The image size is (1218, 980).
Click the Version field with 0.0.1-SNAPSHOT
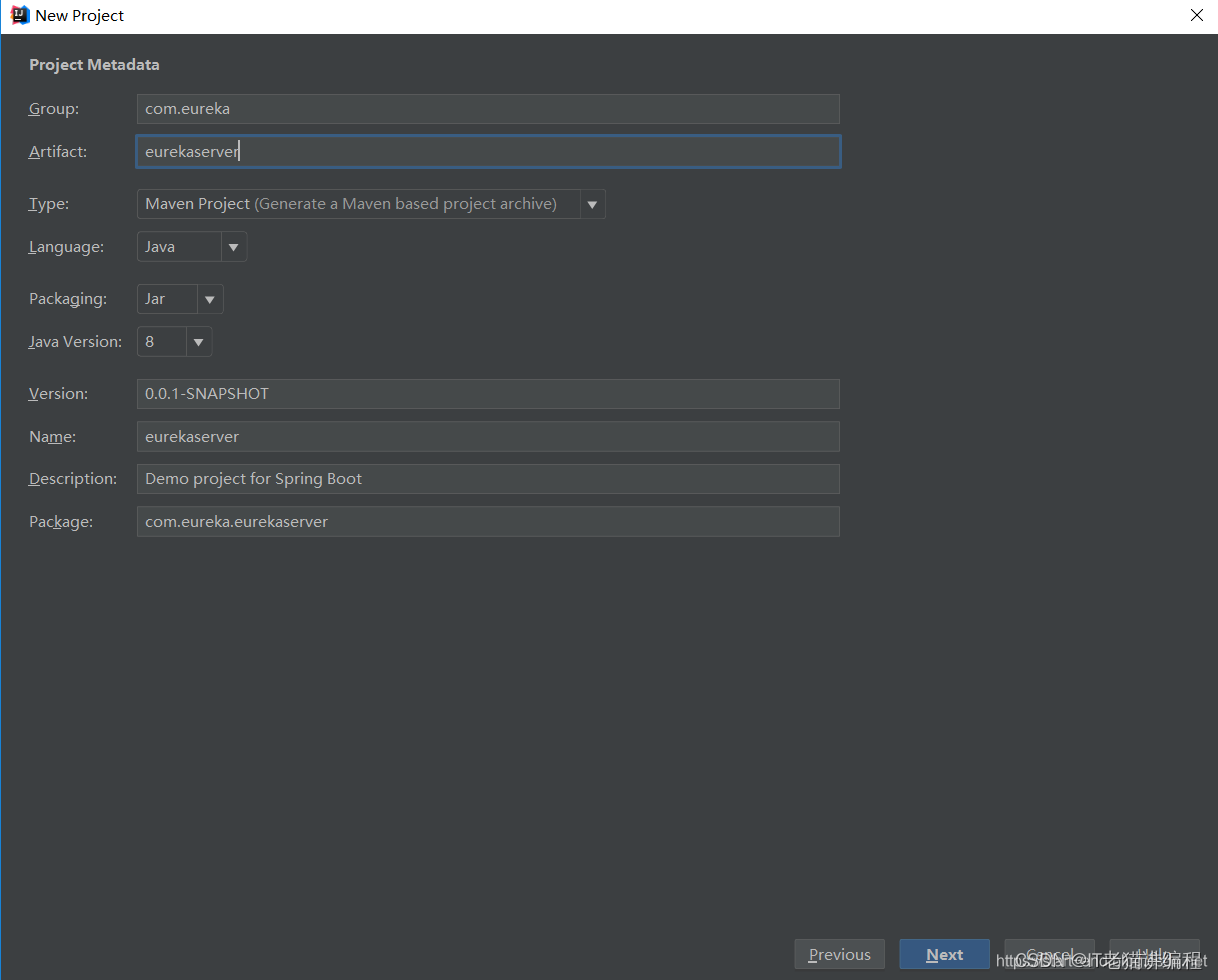pyautogui.click(x=488, y=394)
